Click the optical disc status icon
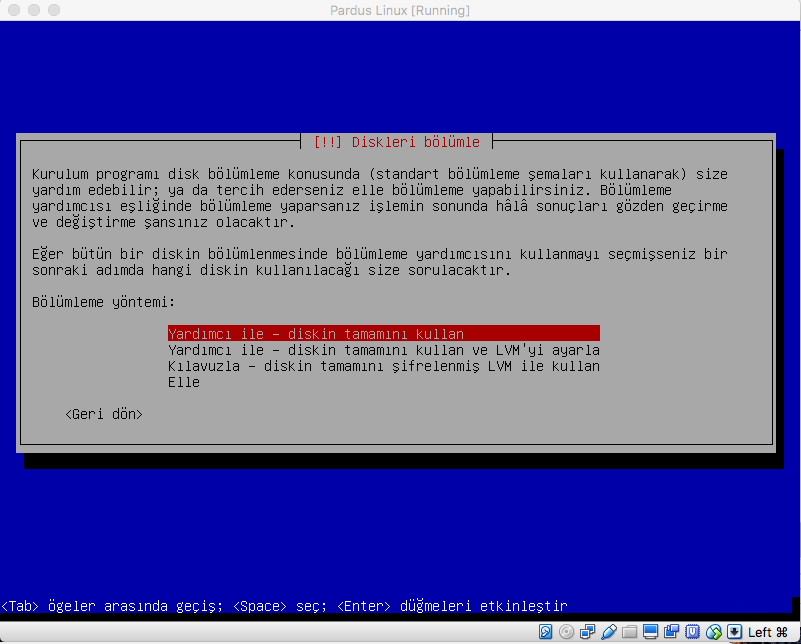Screen dimensions: 801x644 click(x=567, y=632)
